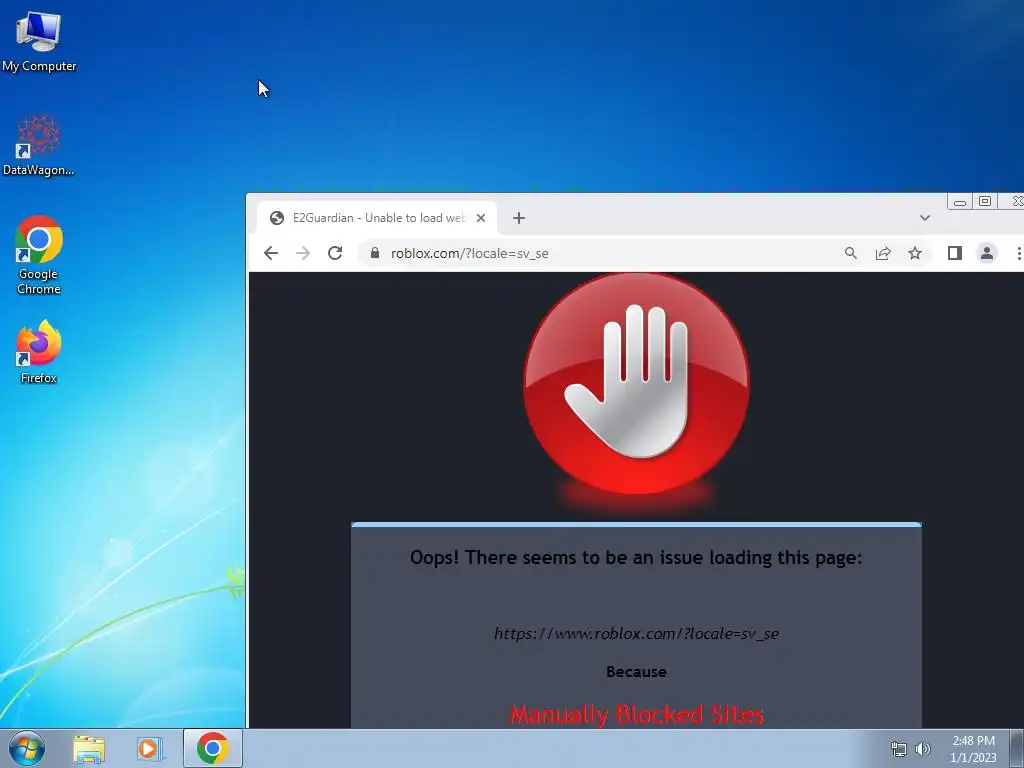Select the DataWagon desktop shortcut

(39, 146)
